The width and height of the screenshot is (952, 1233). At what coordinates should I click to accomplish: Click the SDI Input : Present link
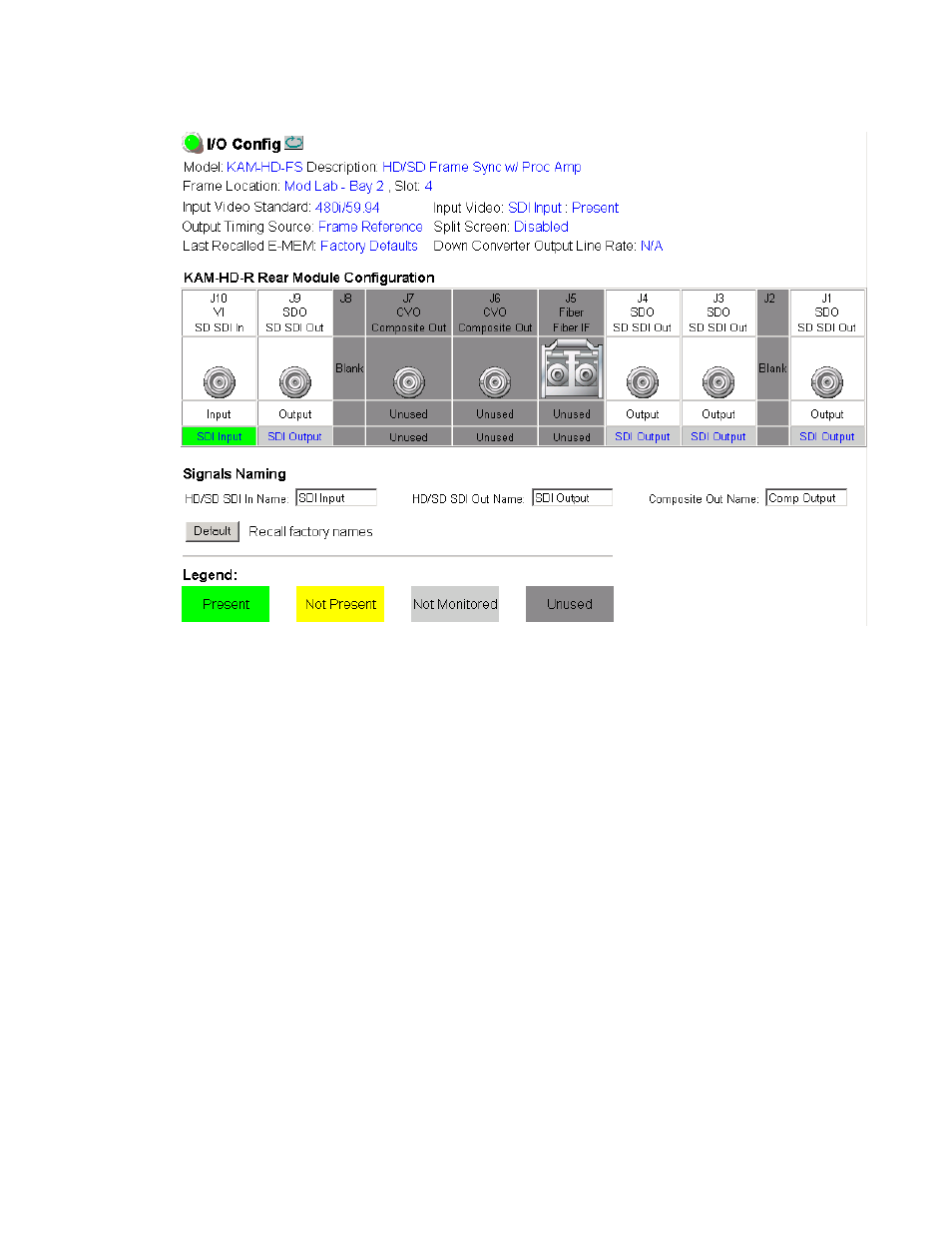564,208
